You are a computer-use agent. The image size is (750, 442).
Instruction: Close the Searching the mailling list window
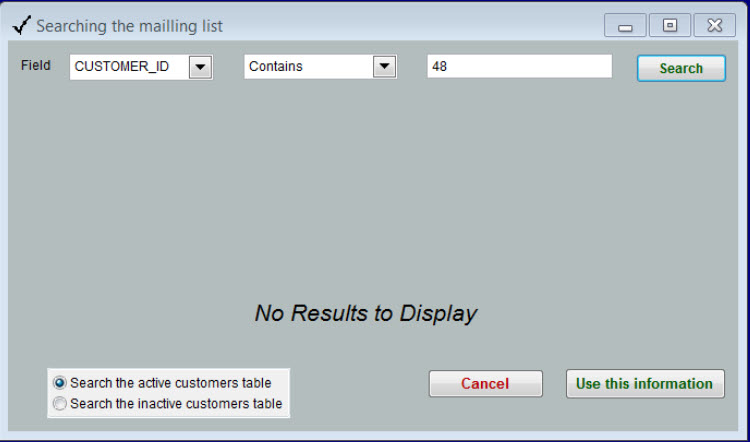pyautogui.click(x=715, y=25)
